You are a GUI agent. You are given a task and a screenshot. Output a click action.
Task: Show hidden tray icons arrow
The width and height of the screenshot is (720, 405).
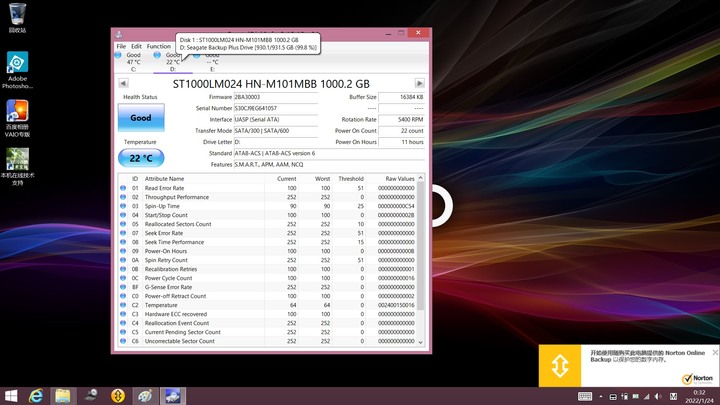click(601, 396)
